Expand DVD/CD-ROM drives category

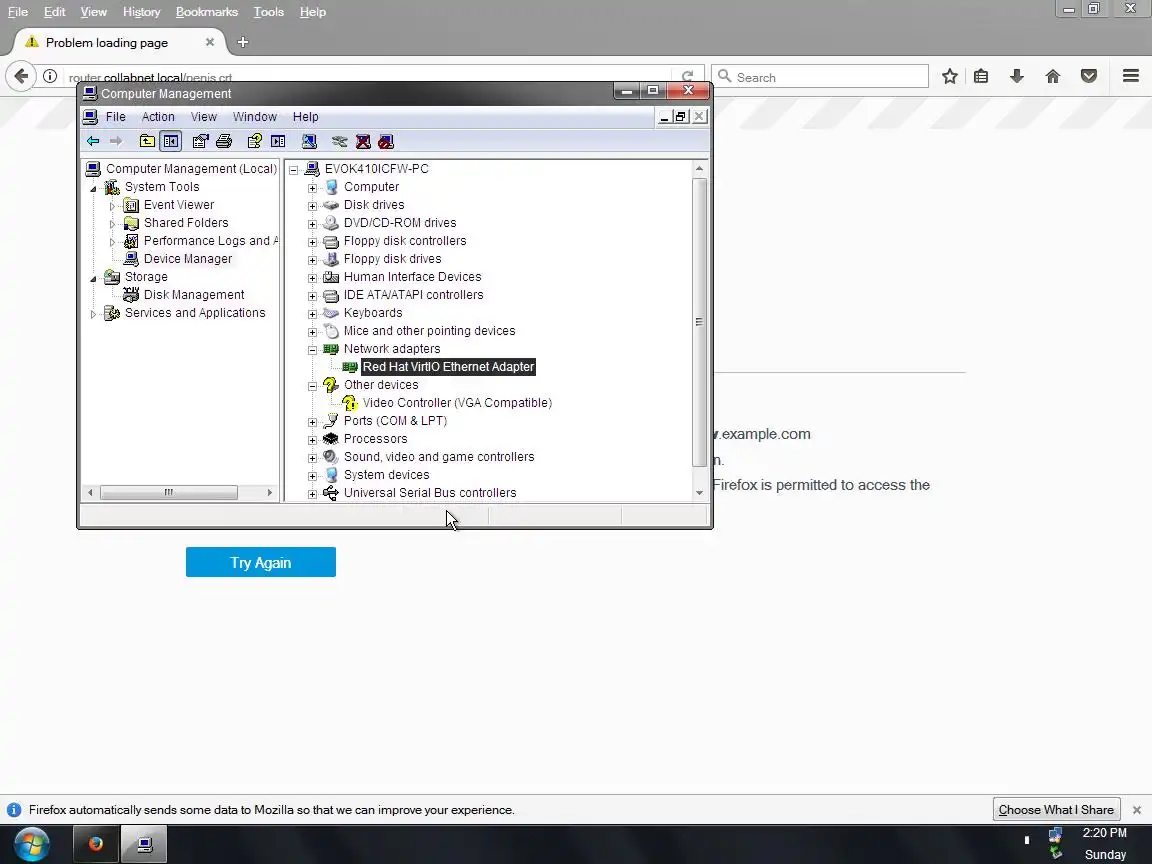click(x=312, y=223)
